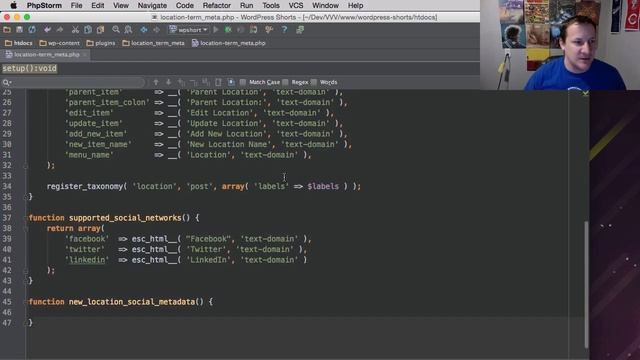Click the last green toolbar icon
The height and width of the screenshot is (360, 640).
point(300,30)
